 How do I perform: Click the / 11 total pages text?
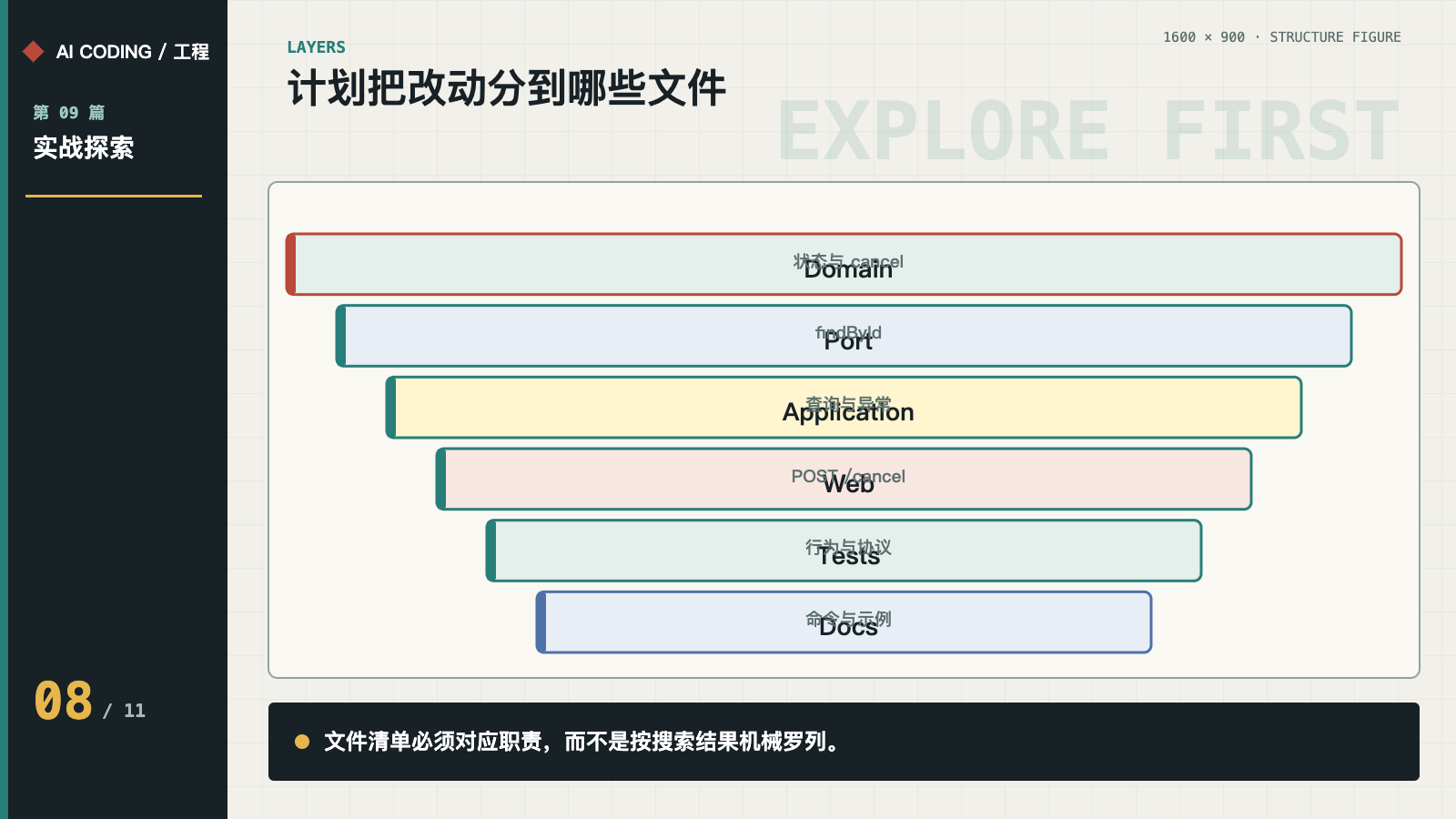124,711
